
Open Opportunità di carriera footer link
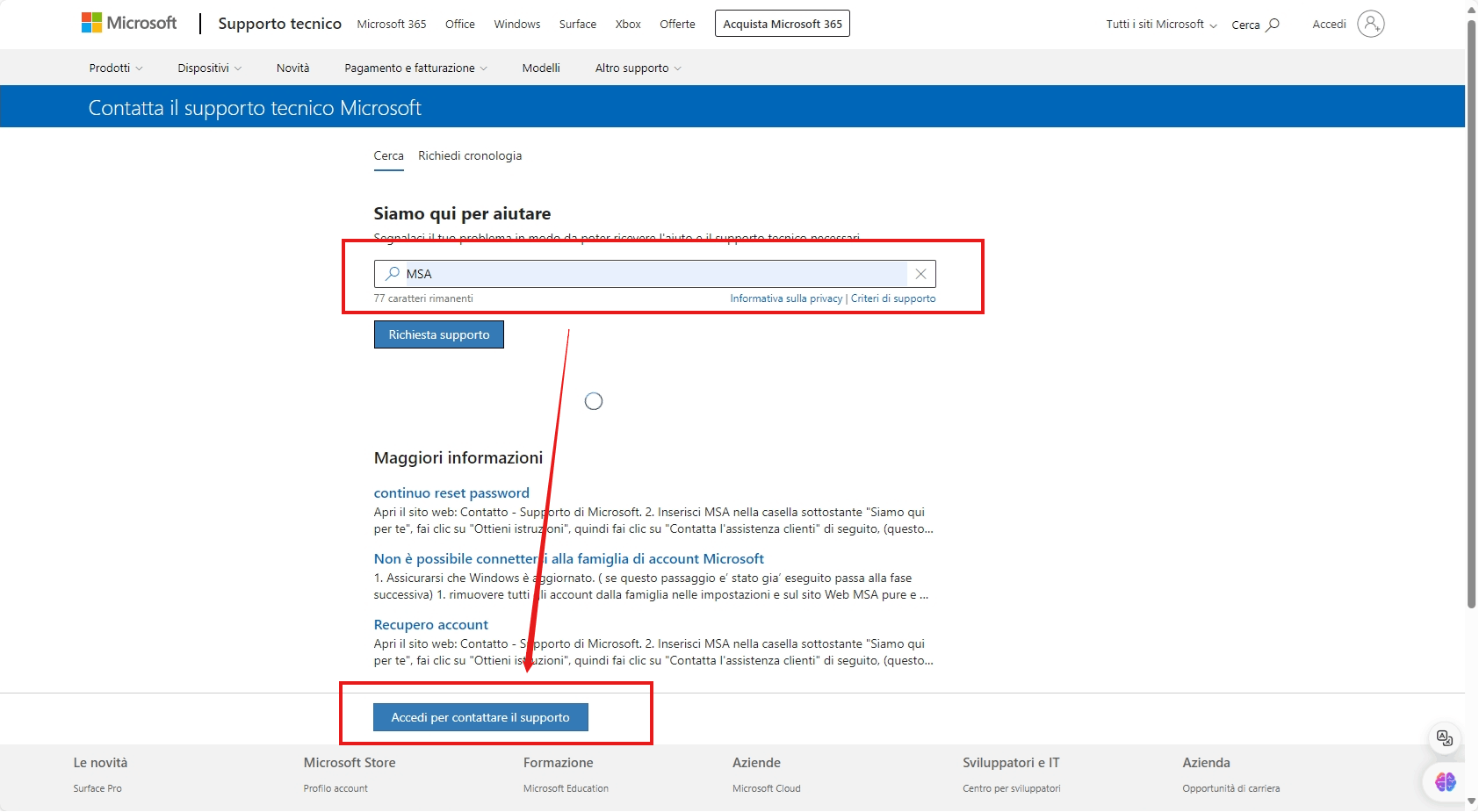[x=1230, y=788]
